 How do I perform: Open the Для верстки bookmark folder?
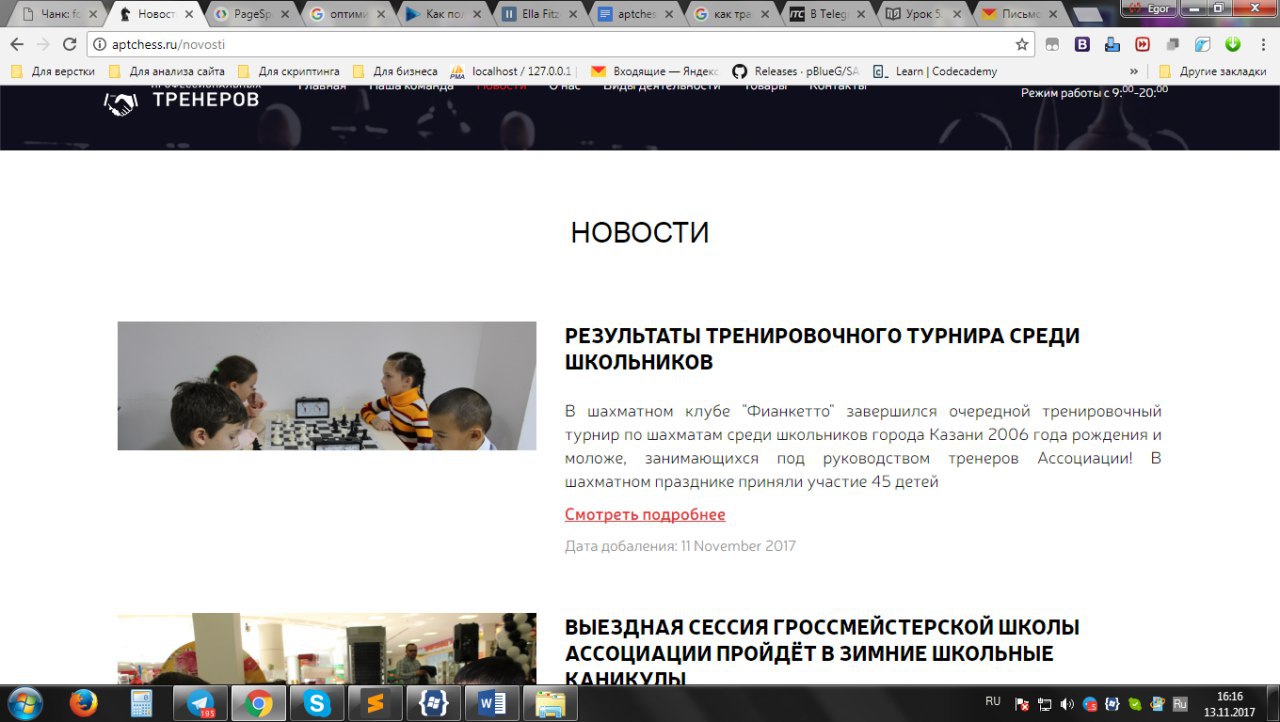click(x=53, y=72)
